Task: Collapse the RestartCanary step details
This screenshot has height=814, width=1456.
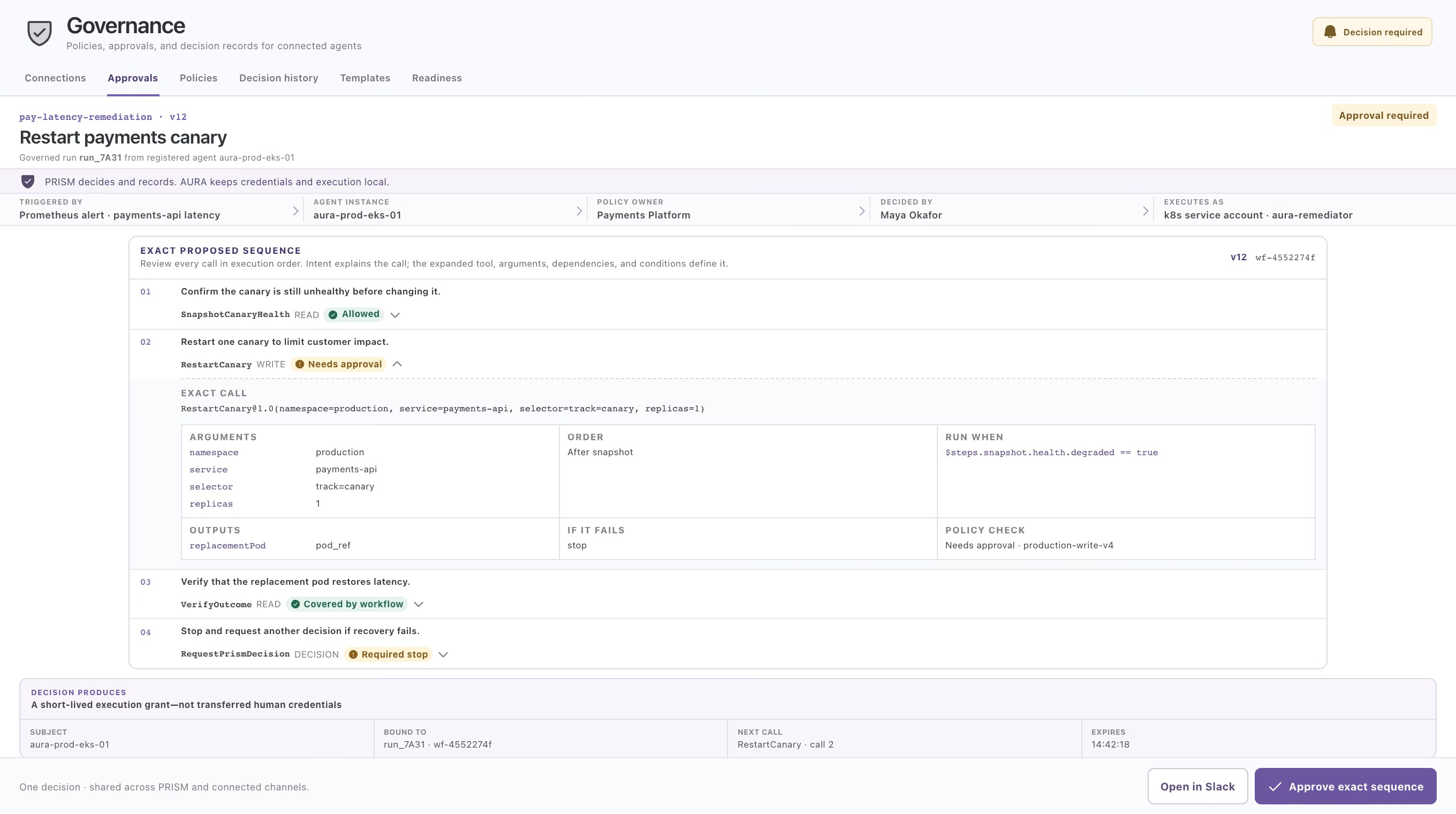Action: 397,364
